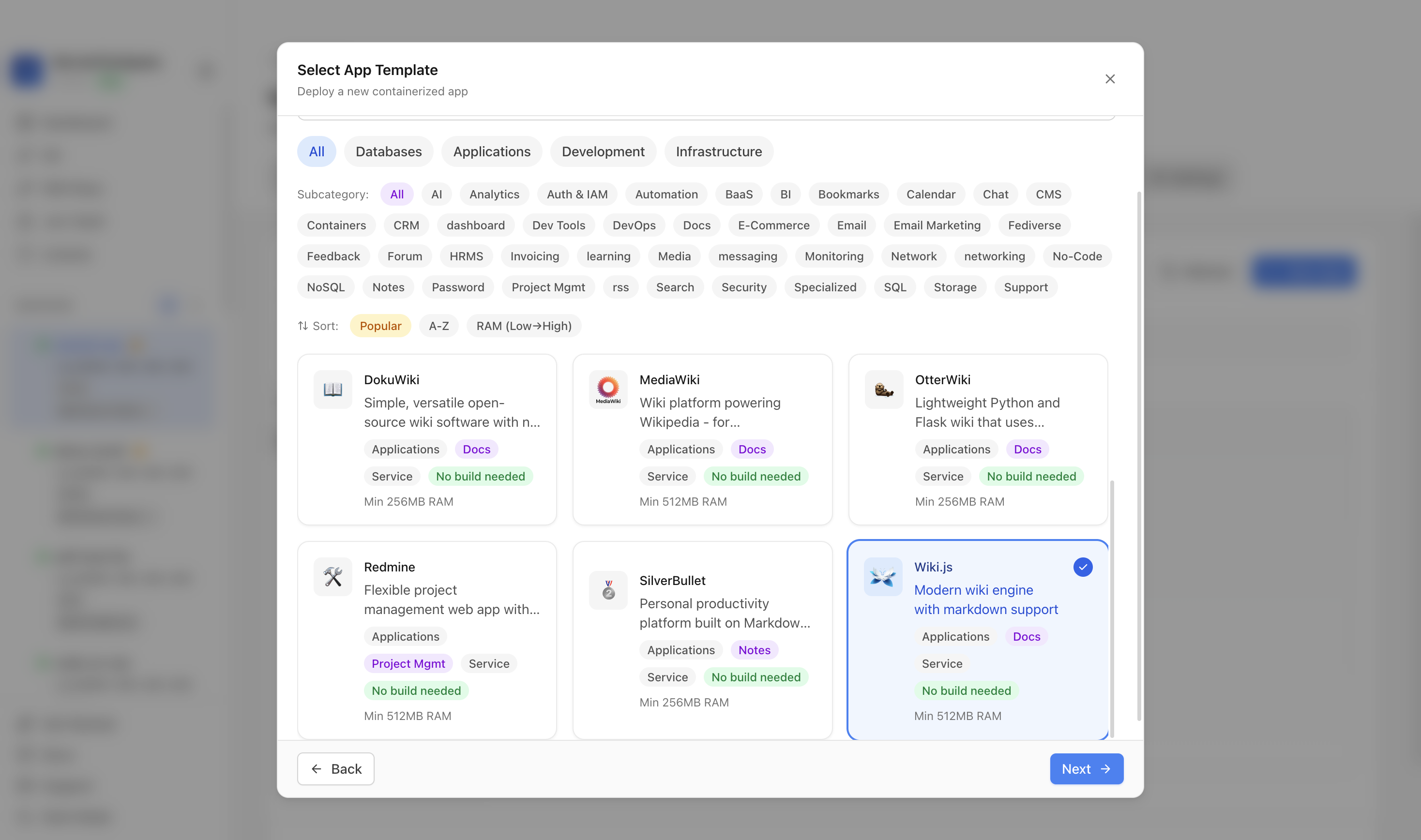
Task: Go Back to previous step
Action: coord(336,769)
